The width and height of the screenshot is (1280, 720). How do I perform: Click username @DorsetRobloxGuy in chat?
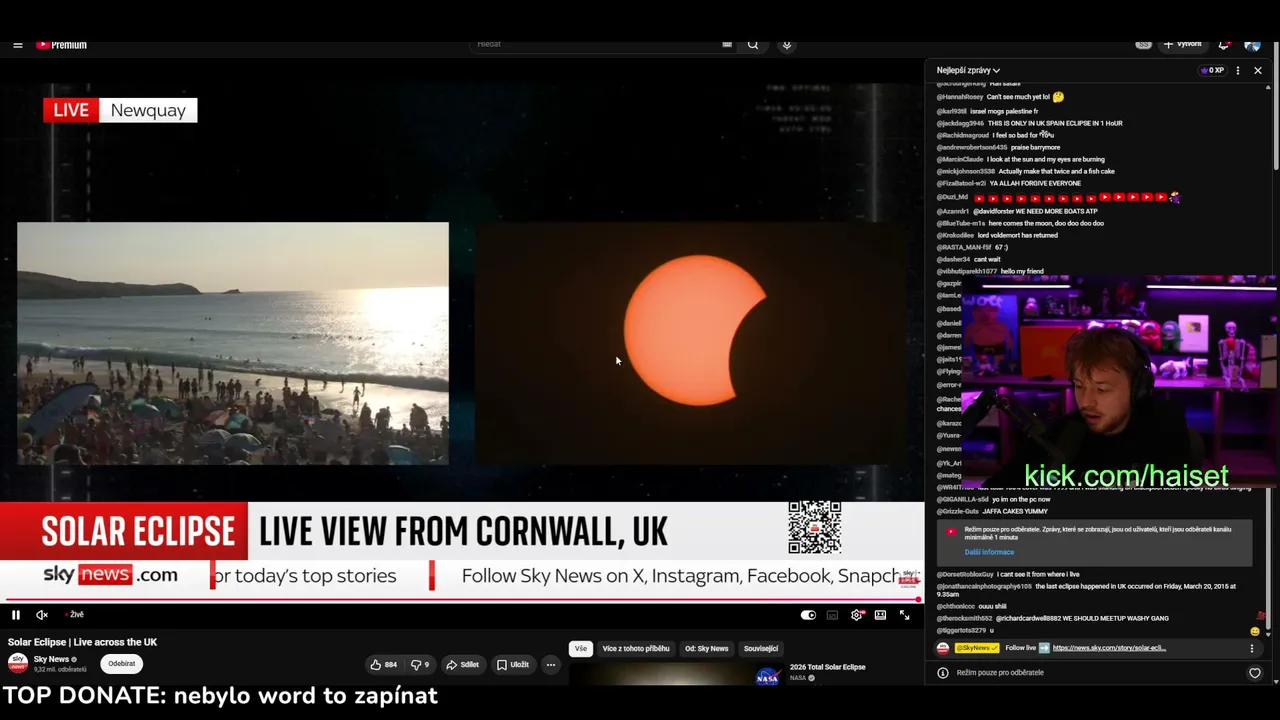[965, 575]
